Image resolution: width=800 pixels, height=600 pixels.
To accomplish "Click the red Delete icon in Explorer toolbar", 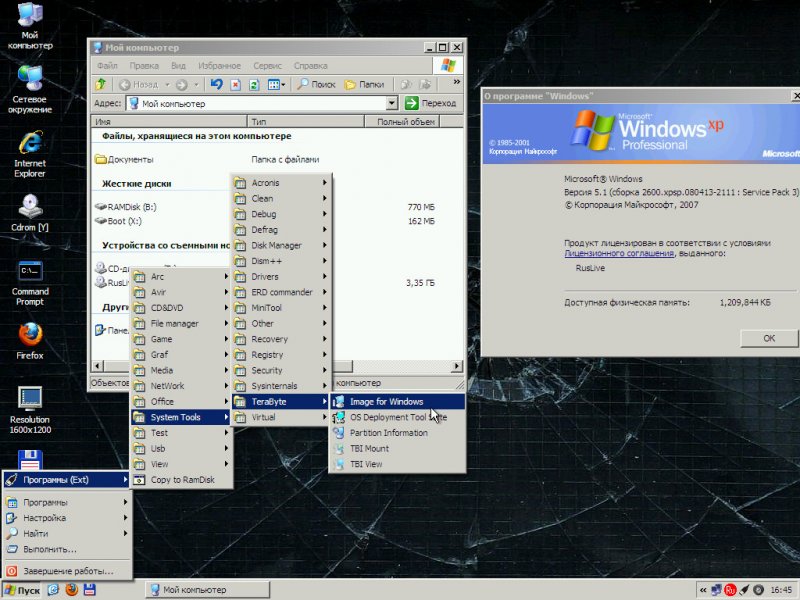I will 235,84.
